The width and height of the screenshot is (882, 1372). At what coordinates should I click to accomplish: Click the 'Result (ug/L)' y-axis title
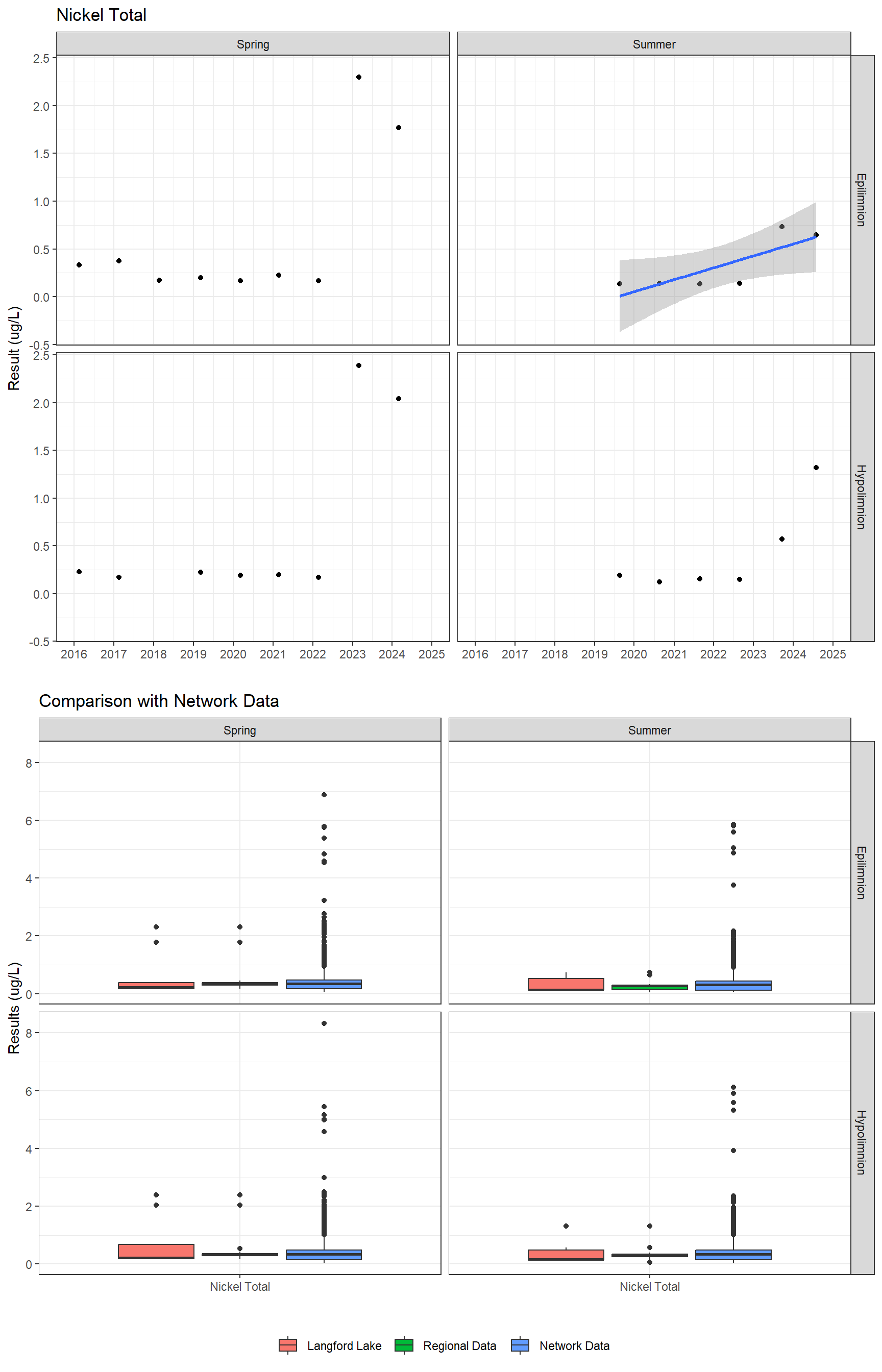[x=14, y=348]
